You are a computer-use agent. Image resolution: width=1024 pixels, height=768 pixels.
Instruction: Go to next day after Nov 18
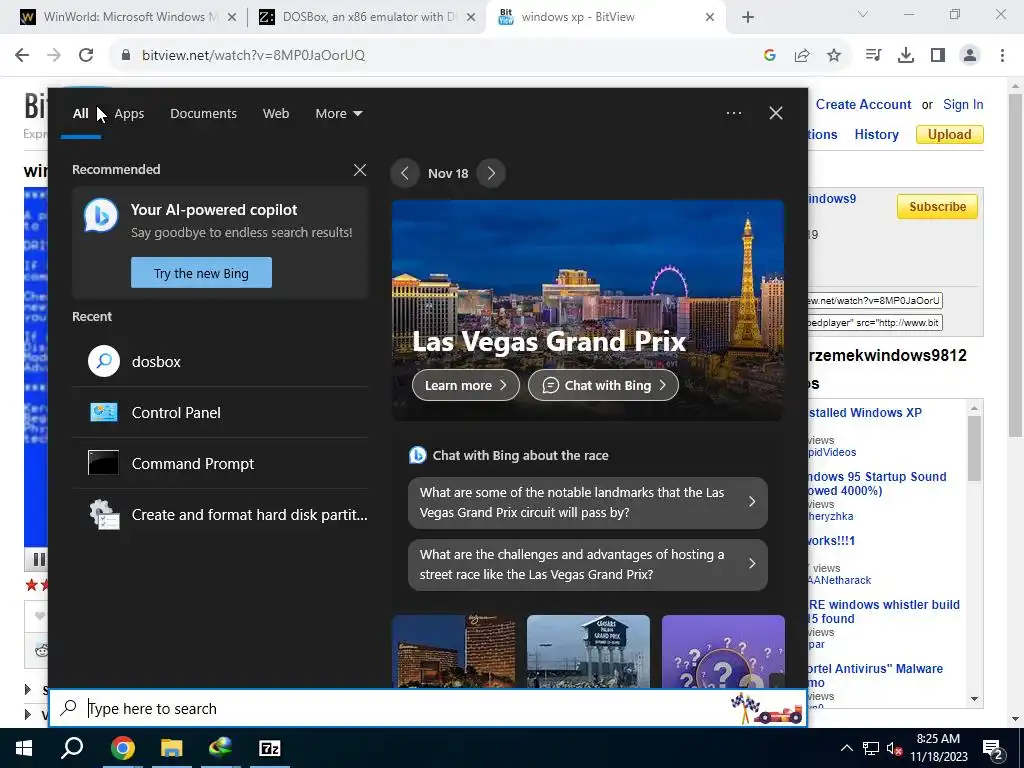coord(491,173)
